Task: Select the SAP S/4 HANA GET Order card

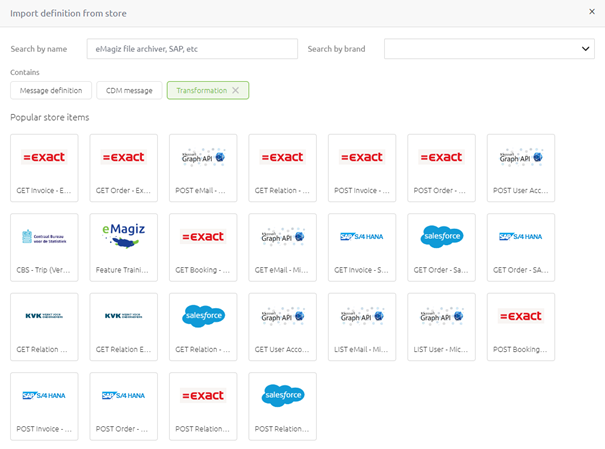Action: point(521,247)
